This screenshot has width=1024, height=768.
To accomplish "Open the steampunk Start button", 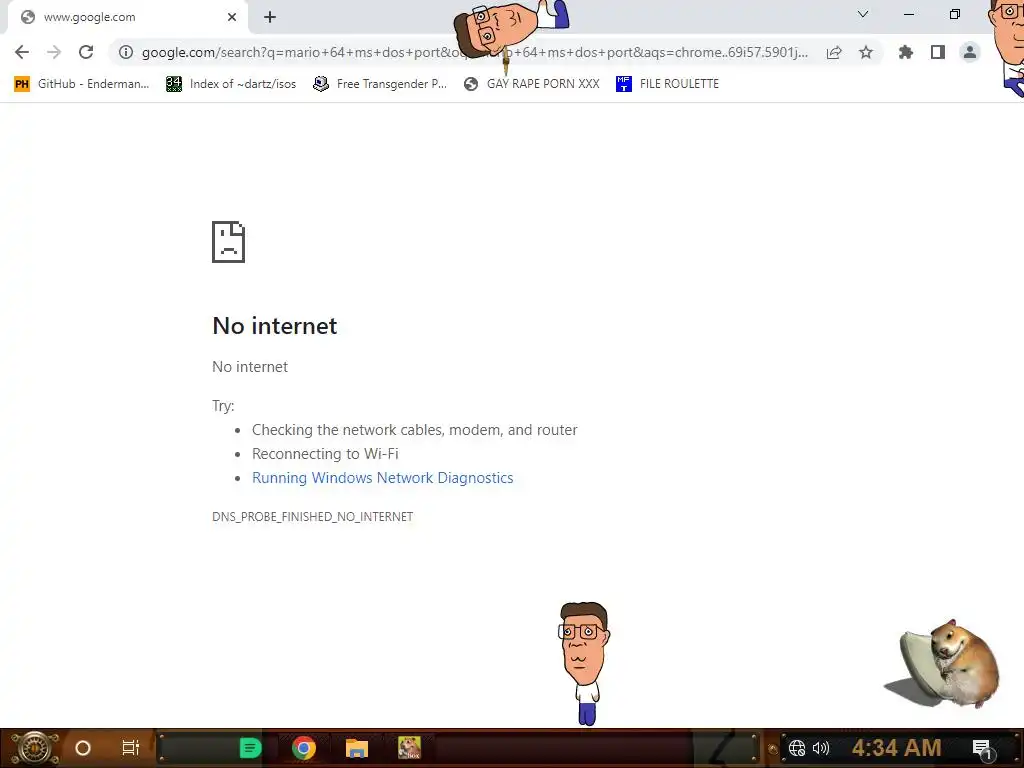I will click(x=35, y=748).
